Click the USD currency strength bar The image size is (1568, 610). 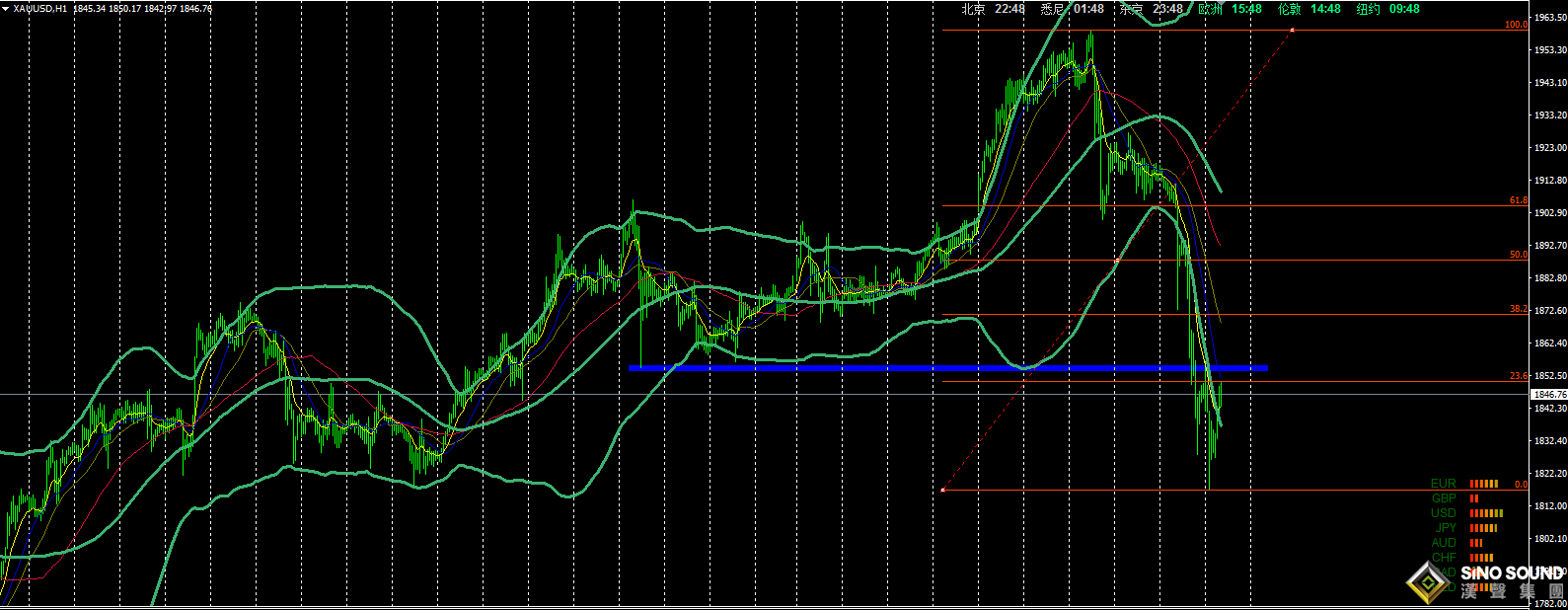coord(1486,513)
